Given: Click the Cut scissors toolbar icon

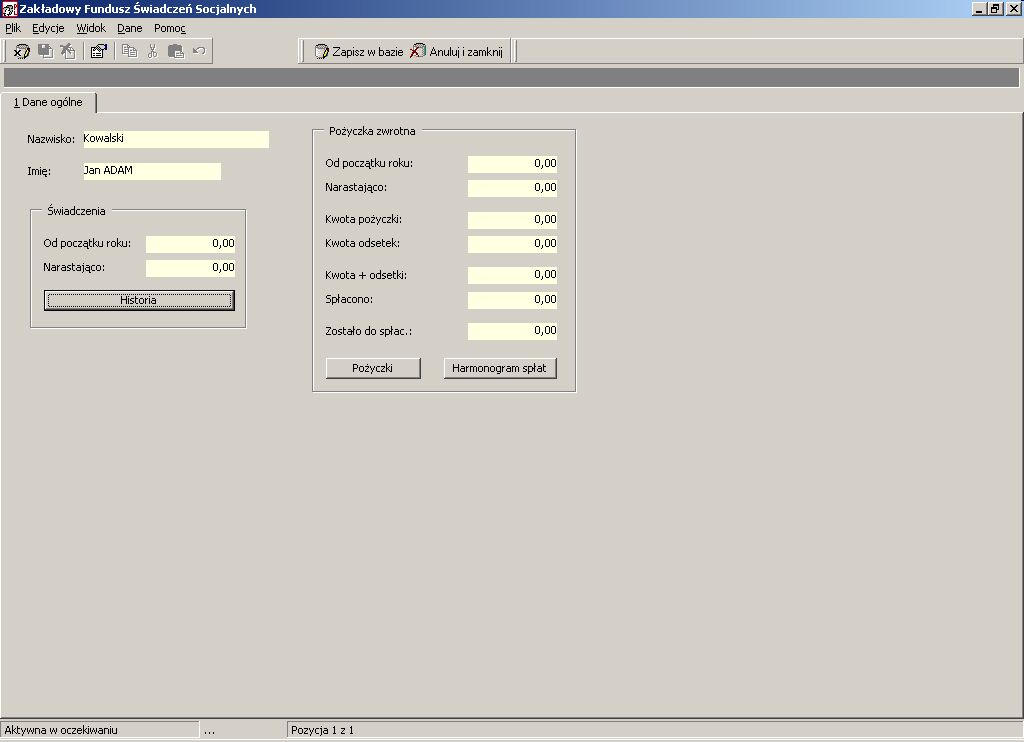Looking at the screenshot, I should [153, 51].
